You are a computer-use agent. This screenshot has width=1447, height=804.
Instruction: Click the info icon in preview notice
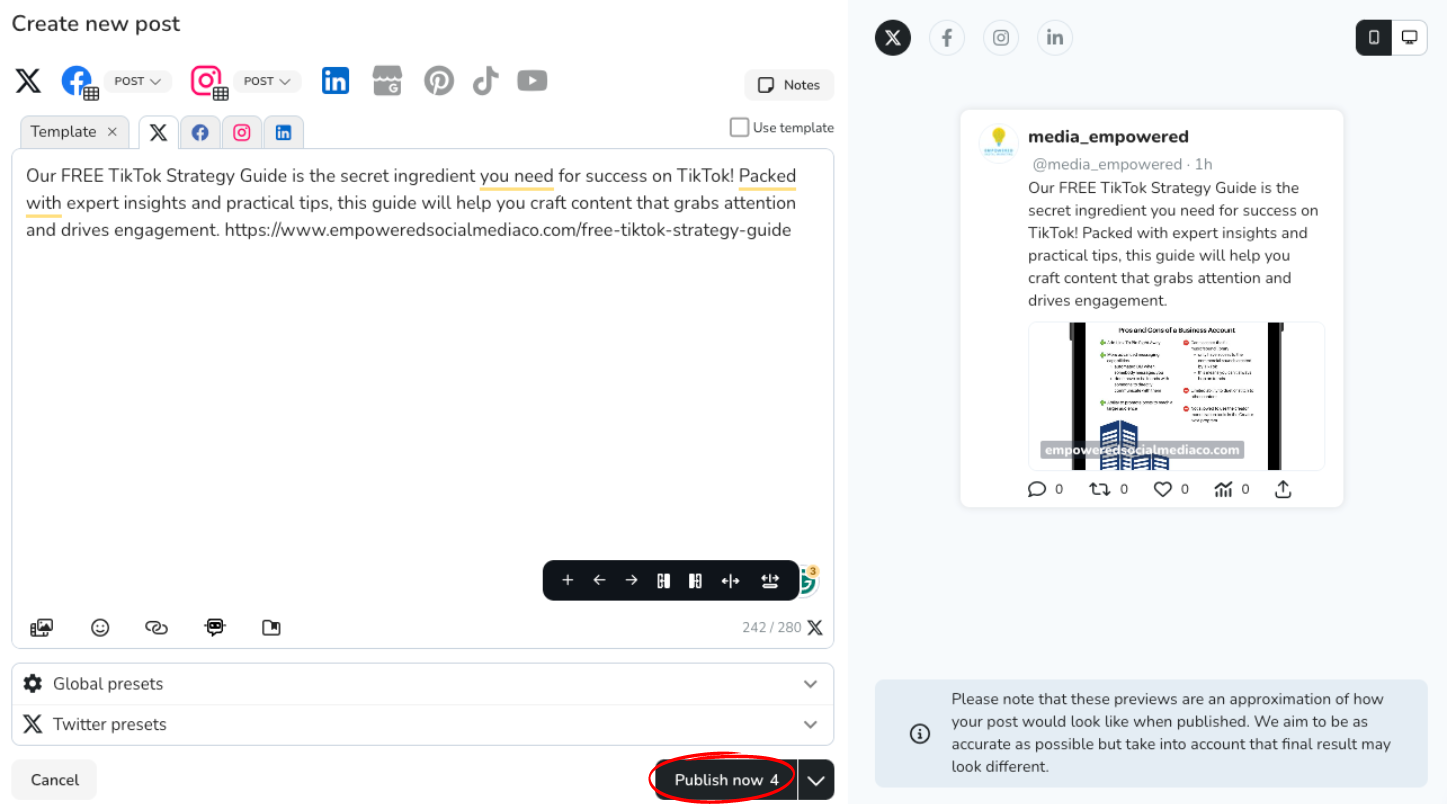pyautogui.click(x=920, y=734)
